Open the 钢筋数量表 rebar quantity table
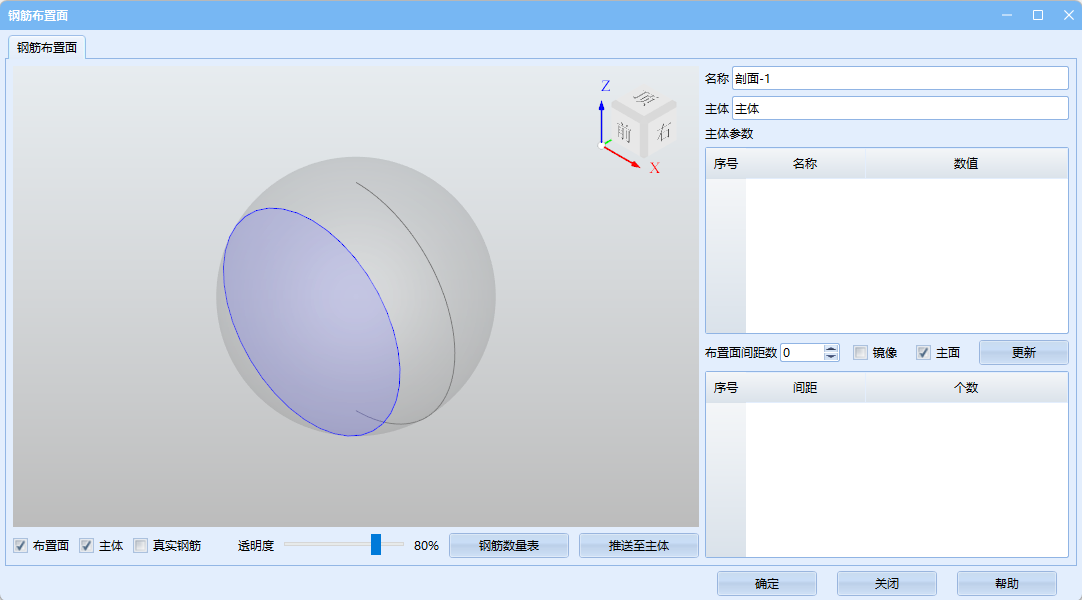 pos(508,546)
